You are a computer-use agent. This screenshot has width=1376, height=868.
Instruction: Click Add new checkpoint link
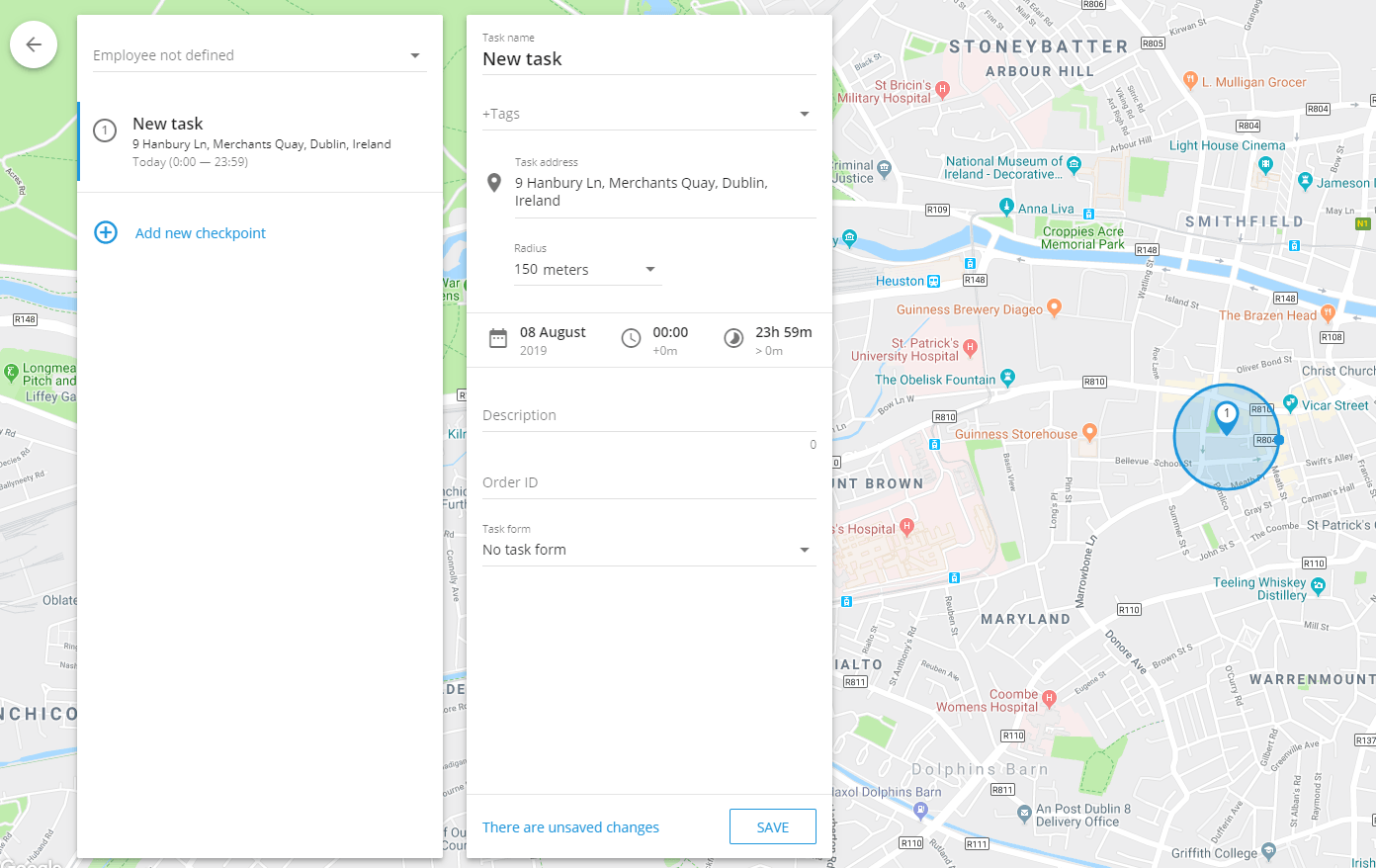click(201, 233)
